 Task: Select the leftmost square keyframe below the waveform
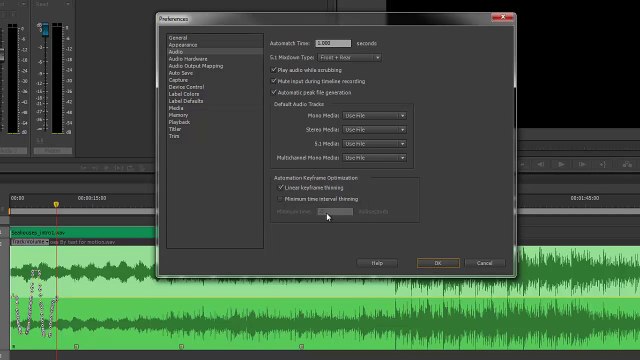coord(76,347)
